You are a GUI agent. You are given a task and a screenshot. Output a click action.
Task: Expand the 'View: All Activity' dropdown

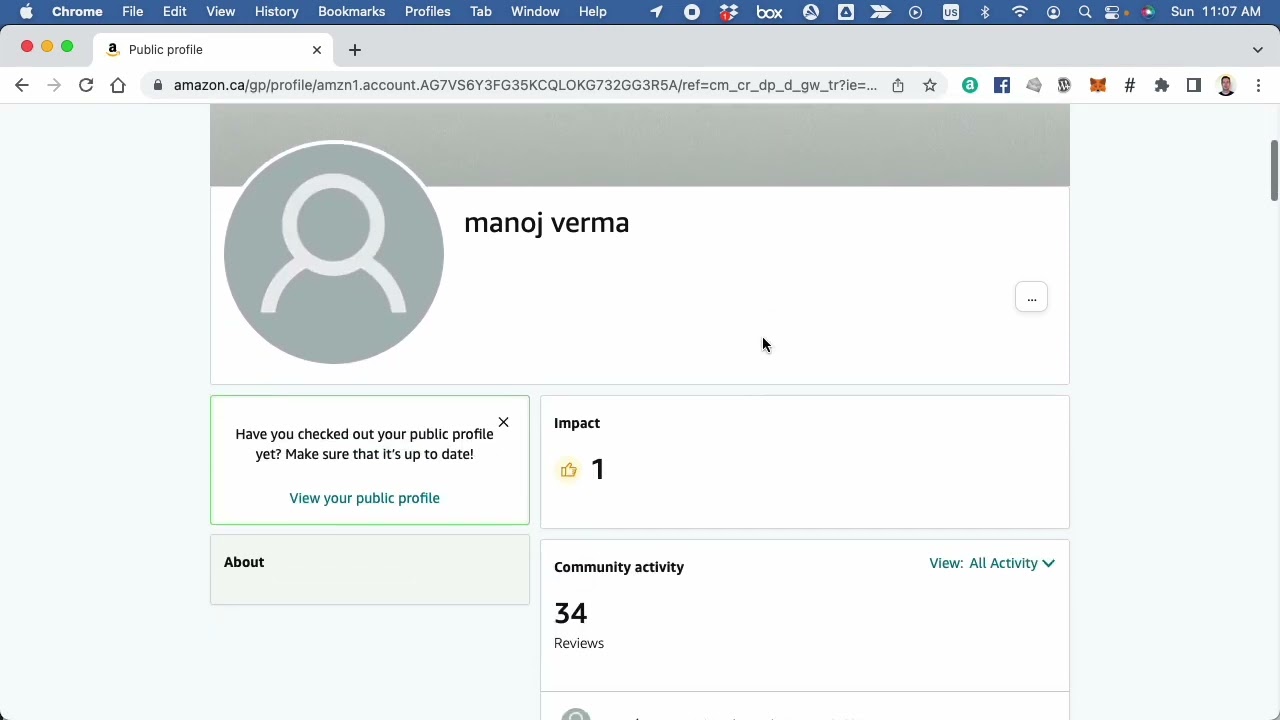pos(992,563)
